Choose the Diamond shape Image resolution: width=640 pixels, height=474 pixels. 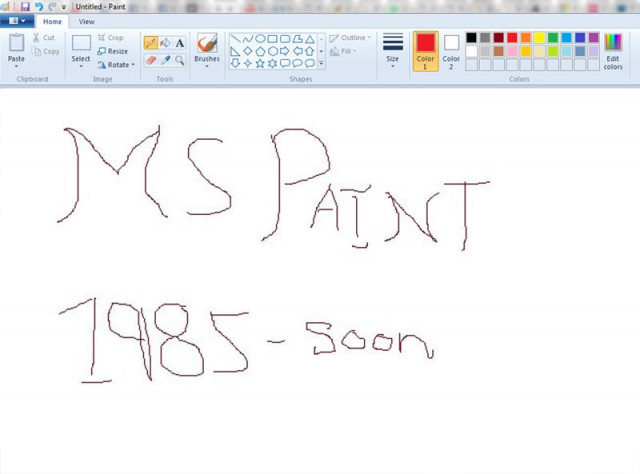(248, 51)
